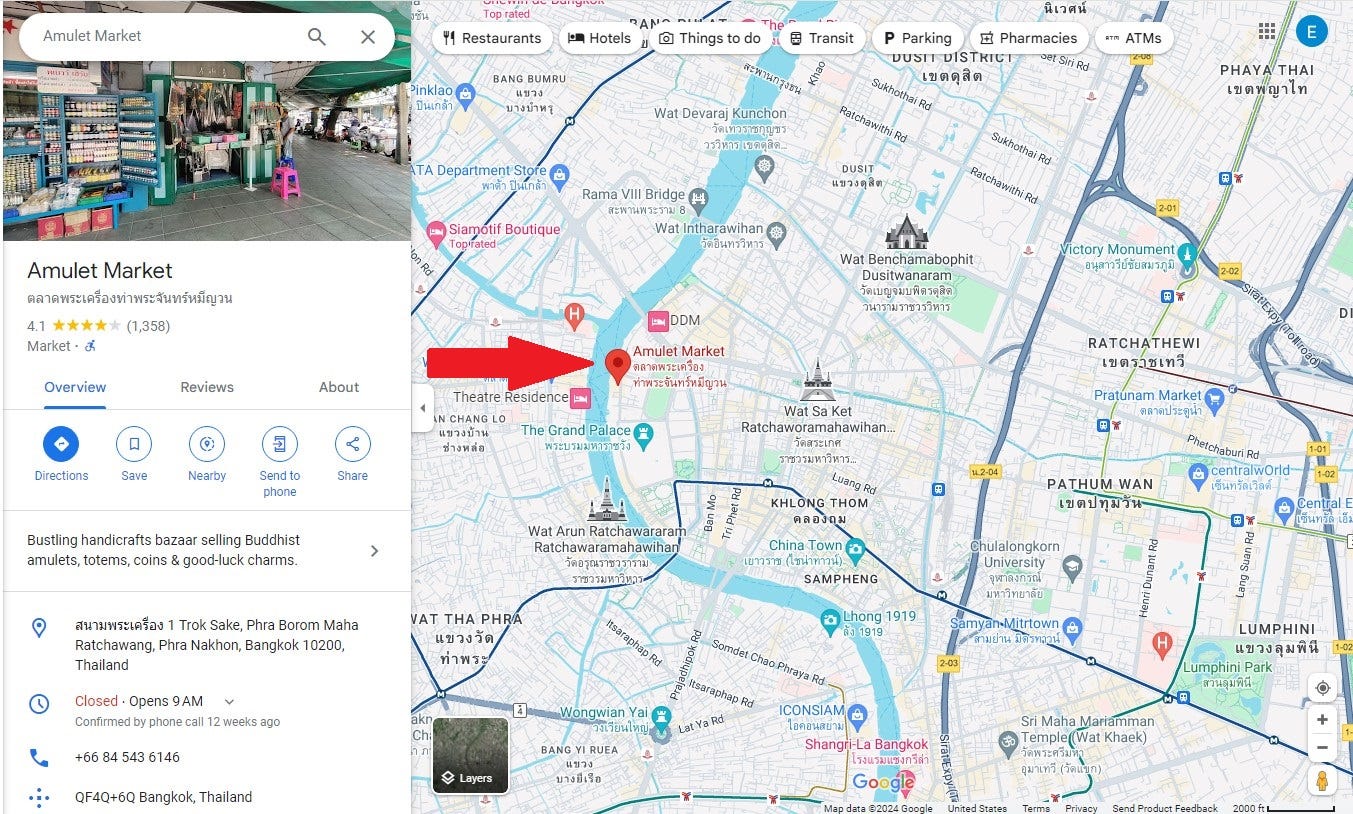Click the China Town camera marker
Viewport: 1353px width, 814px height.
(x=854, y=549)
